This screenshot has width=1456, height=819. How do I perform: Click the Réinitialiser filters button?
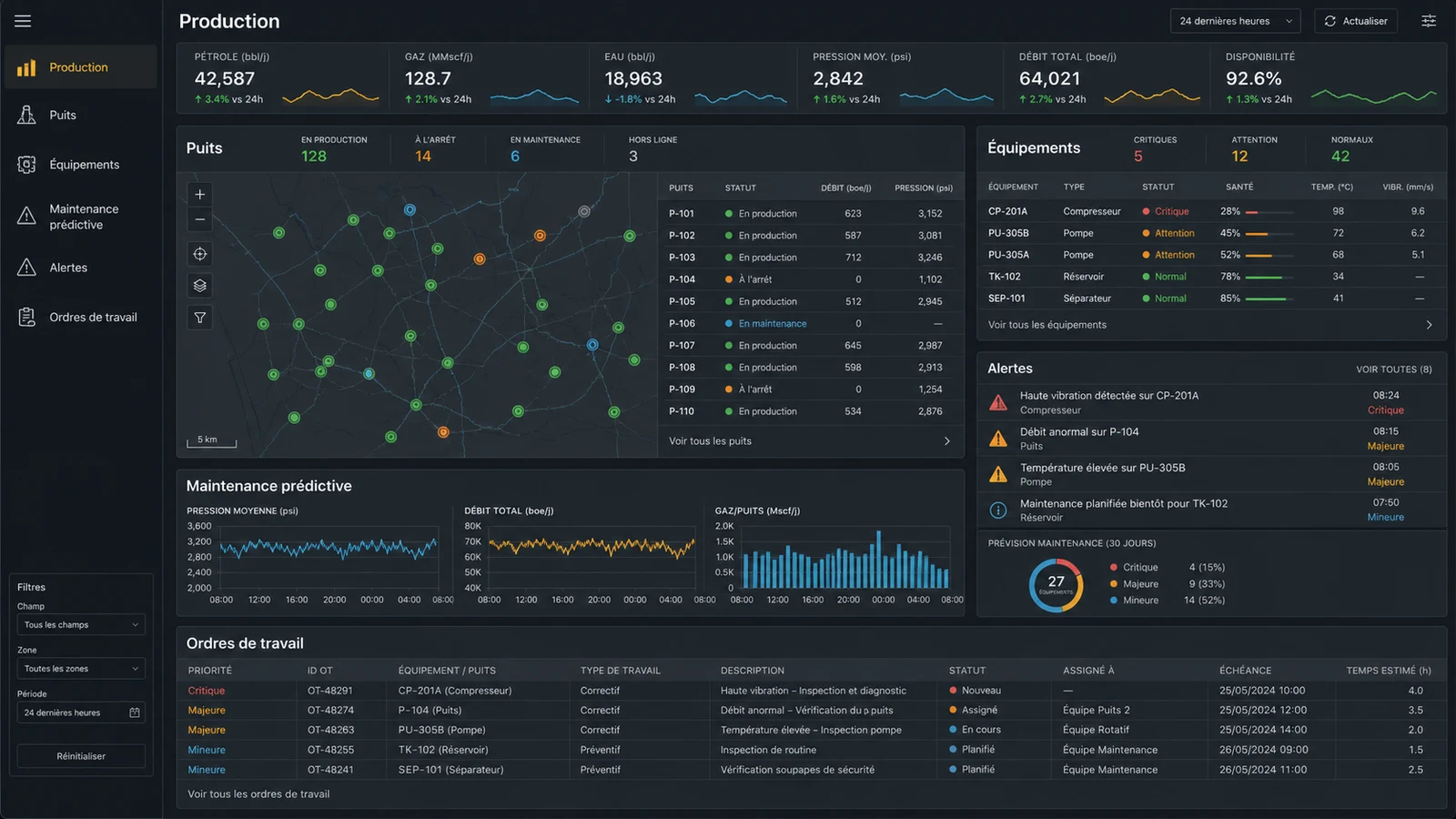81,756
